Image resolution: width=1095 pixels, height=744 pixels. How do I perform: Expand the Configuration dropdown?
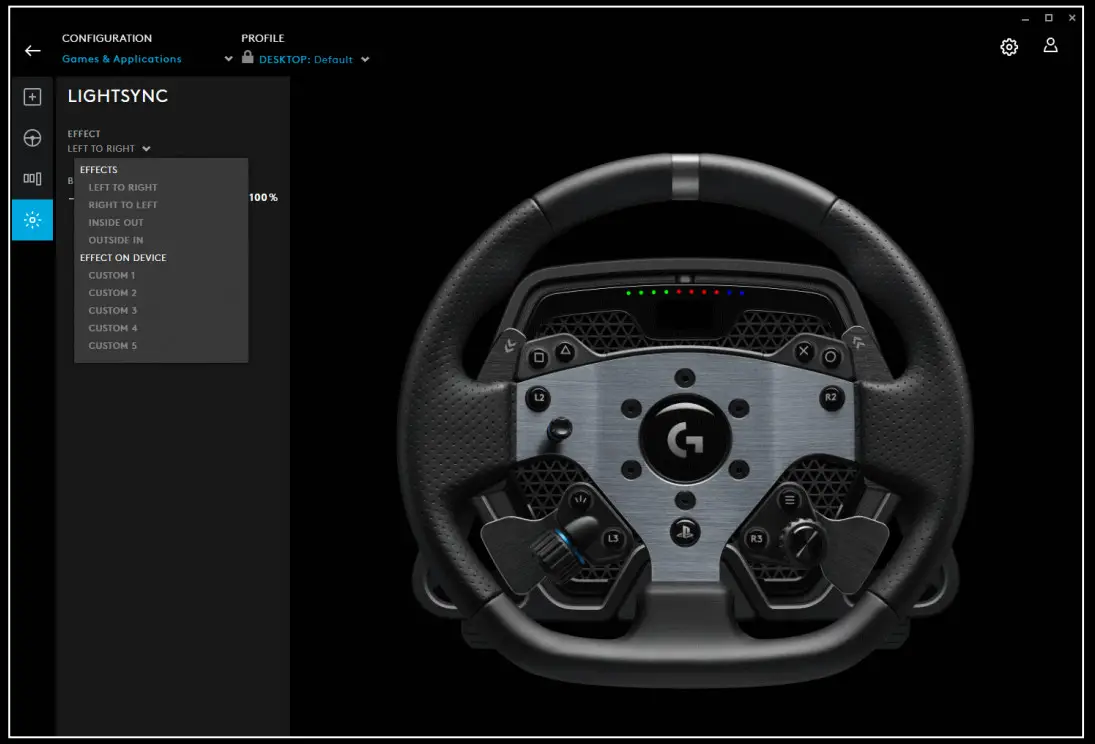tap(228, 59)
